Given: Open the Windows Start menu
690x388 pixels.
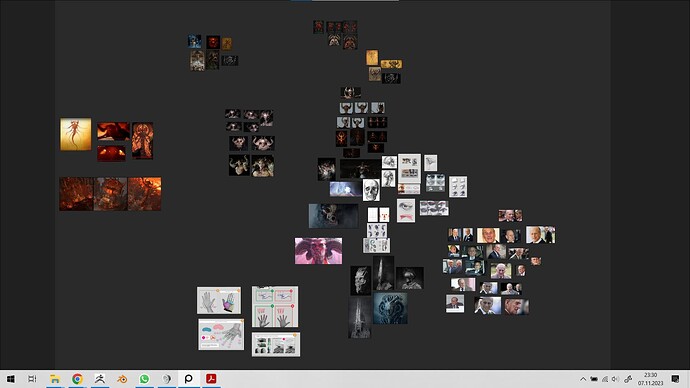Looking at the screenshot, I should pyautogui.click(x=11, y=379).
